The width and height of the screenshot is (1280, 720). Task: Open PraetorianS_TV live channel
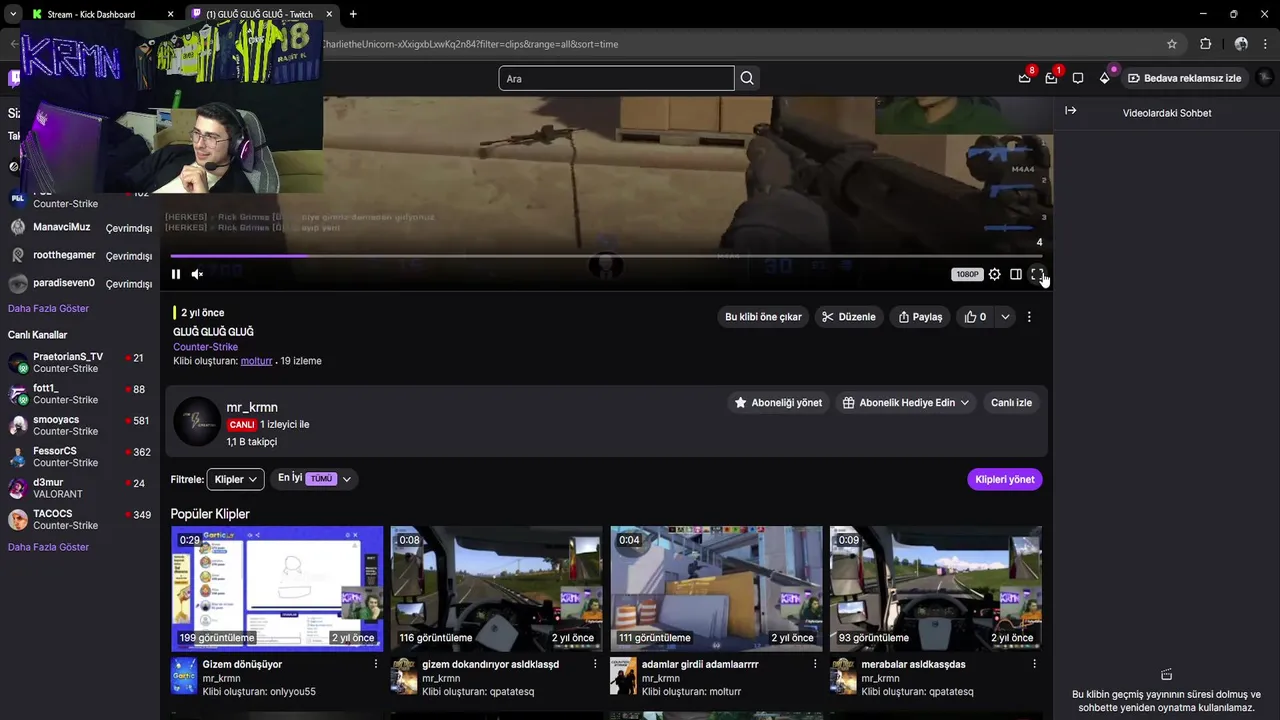pyautogui.click(x=80, y=362)
